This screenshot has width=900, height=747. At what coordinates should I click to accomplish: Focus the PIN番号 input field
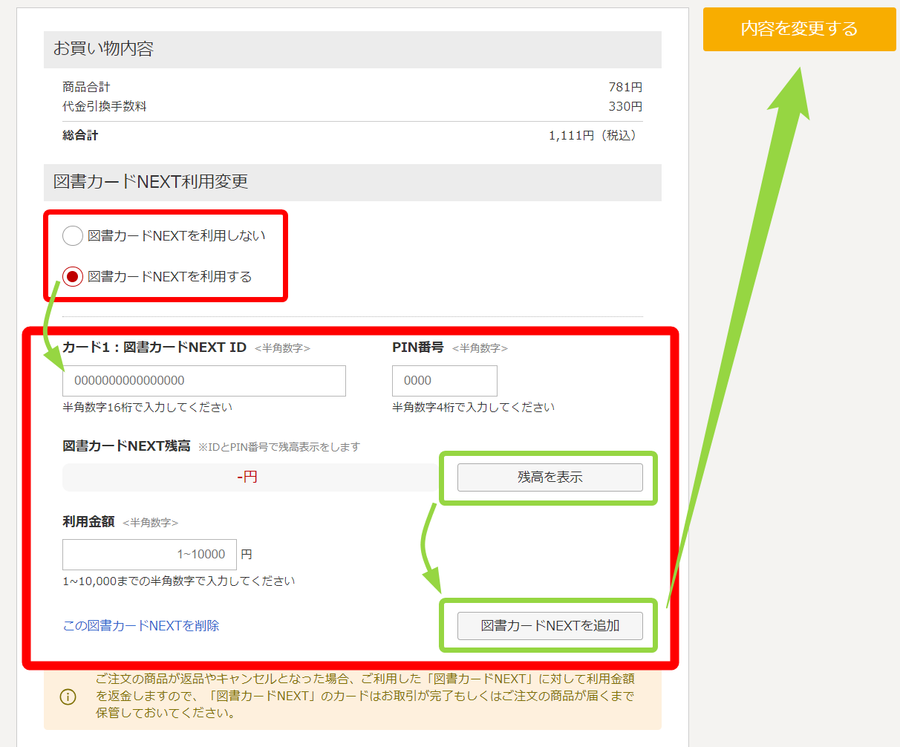(x=445, y=381)
